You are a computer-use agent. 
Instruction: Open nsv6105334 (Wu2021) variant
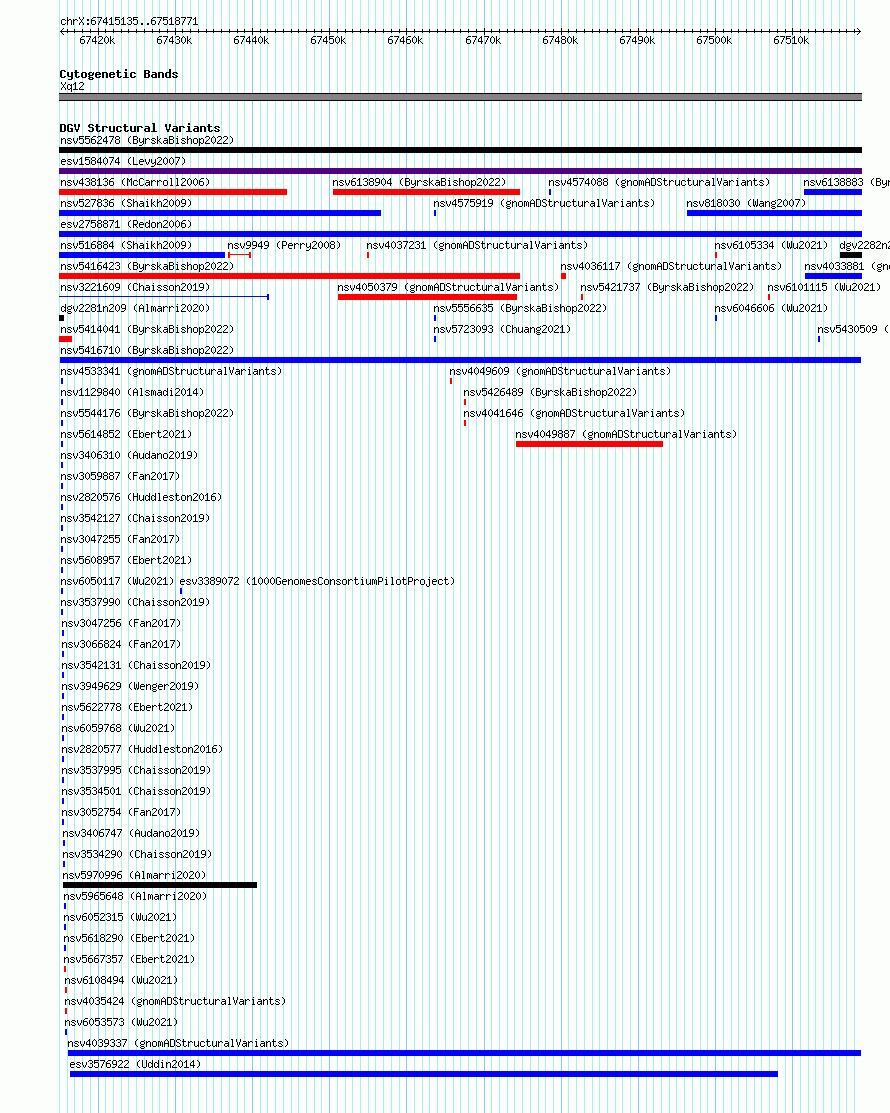pos(771,246)
